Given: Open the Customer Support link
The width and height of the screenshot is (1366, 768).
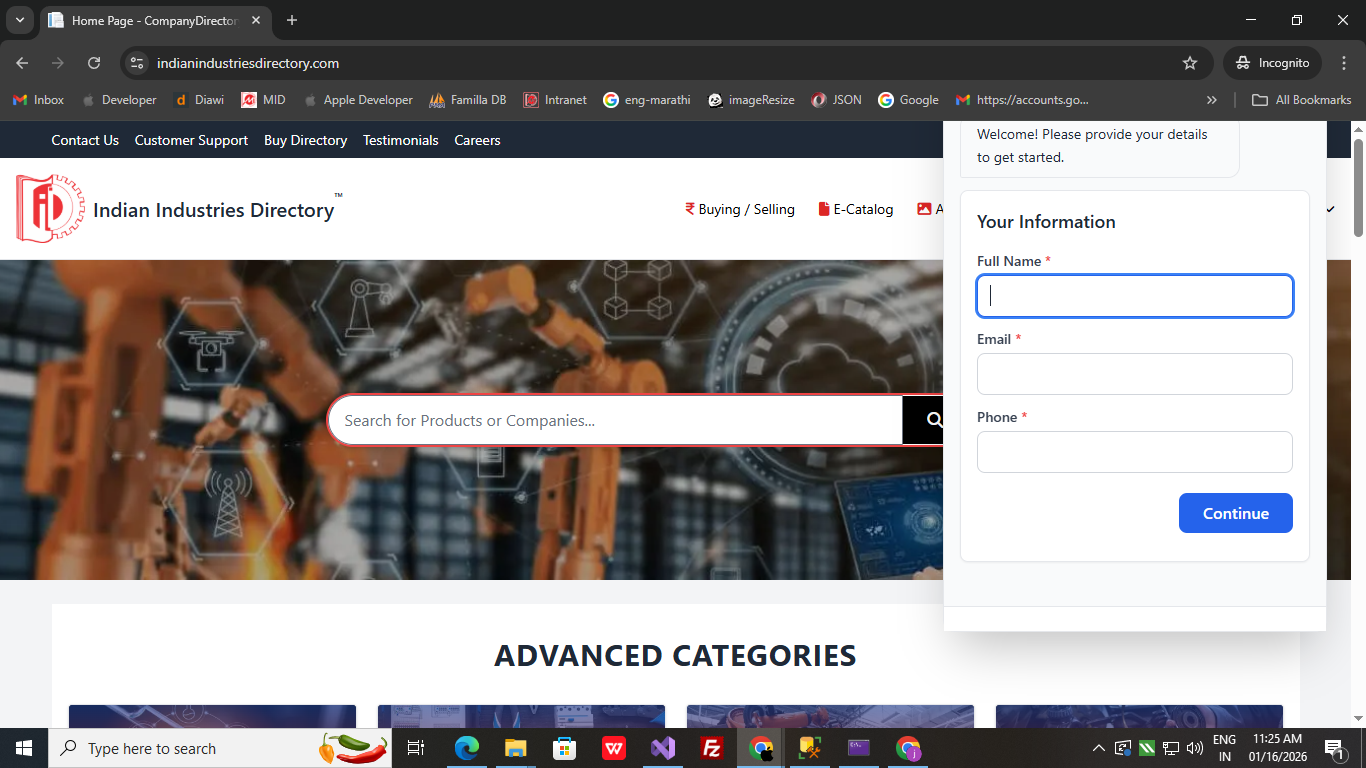Looking at the screenshot, I should pos(191,140).
